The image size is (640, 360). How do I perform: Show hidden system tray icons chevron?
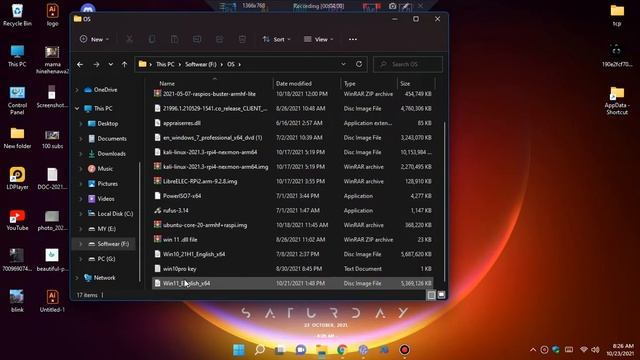point(533,350)
